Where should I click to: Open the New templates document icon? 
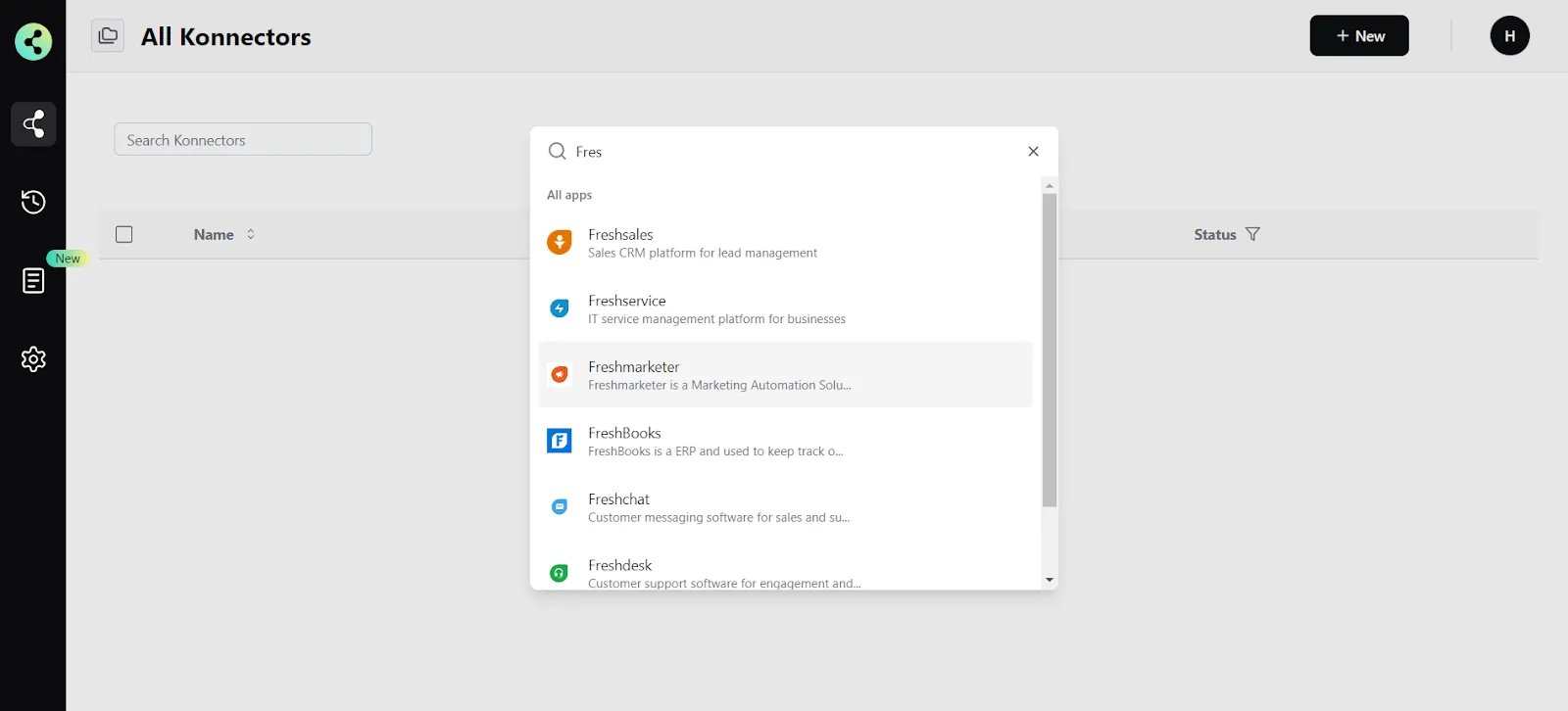pyautogui.click(x=33, y=281)
